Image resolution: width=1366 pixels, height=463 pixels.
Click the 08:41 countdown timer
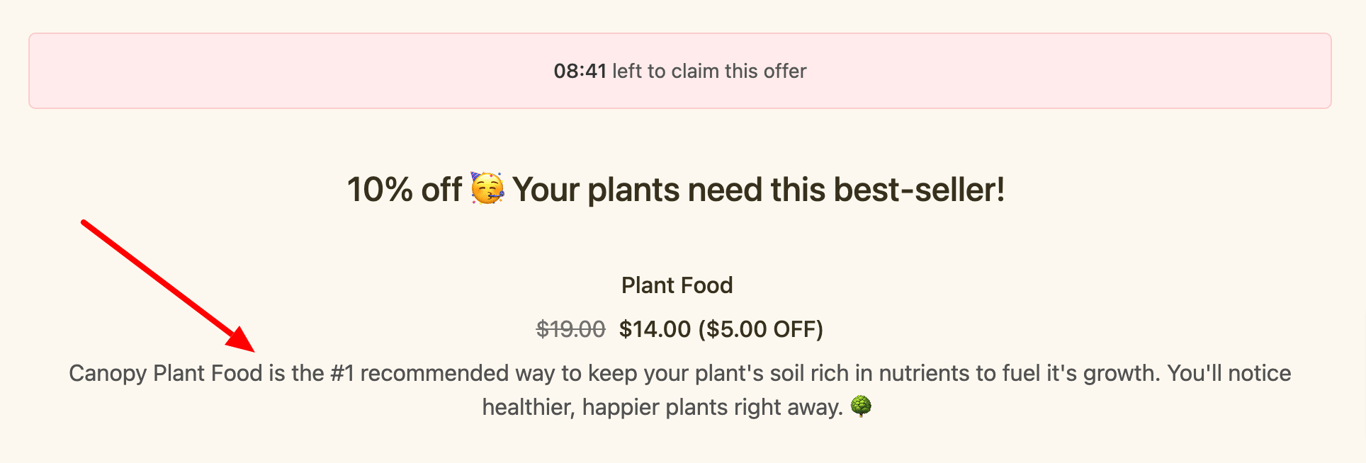(580, 71)
